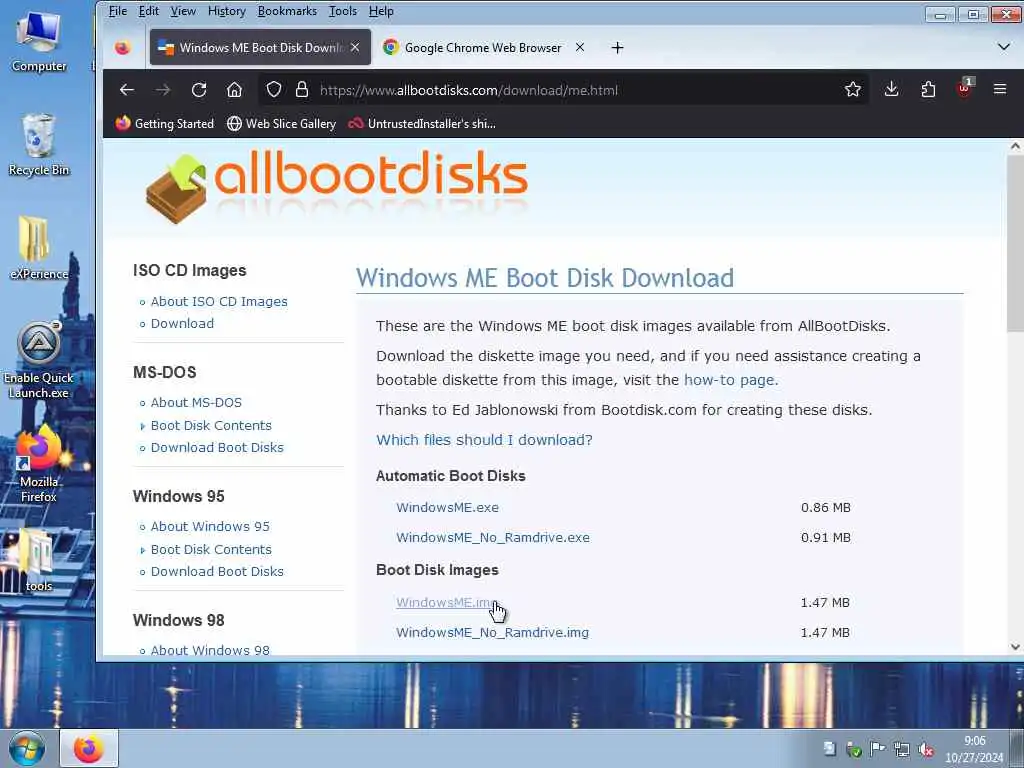Download WindowsME.img
The image size is (1024, 768).
click(x=447, y=602)
